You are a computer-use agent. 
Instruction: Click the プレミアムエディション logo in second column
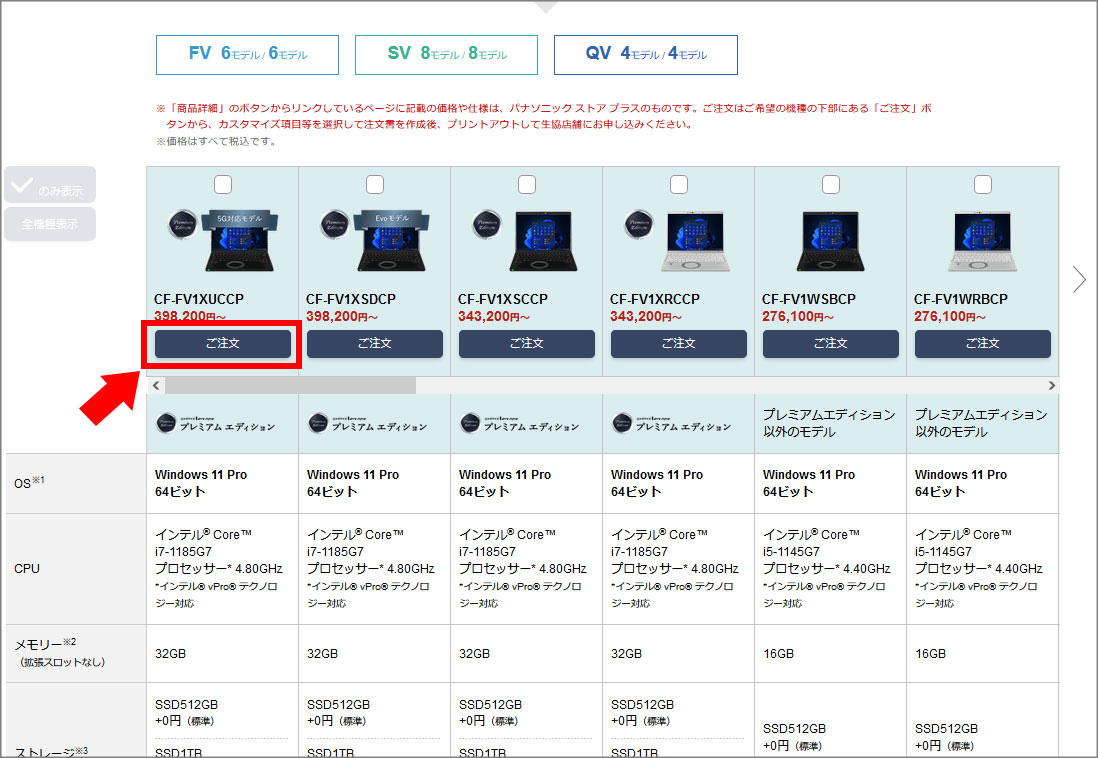tap(368, 424)
